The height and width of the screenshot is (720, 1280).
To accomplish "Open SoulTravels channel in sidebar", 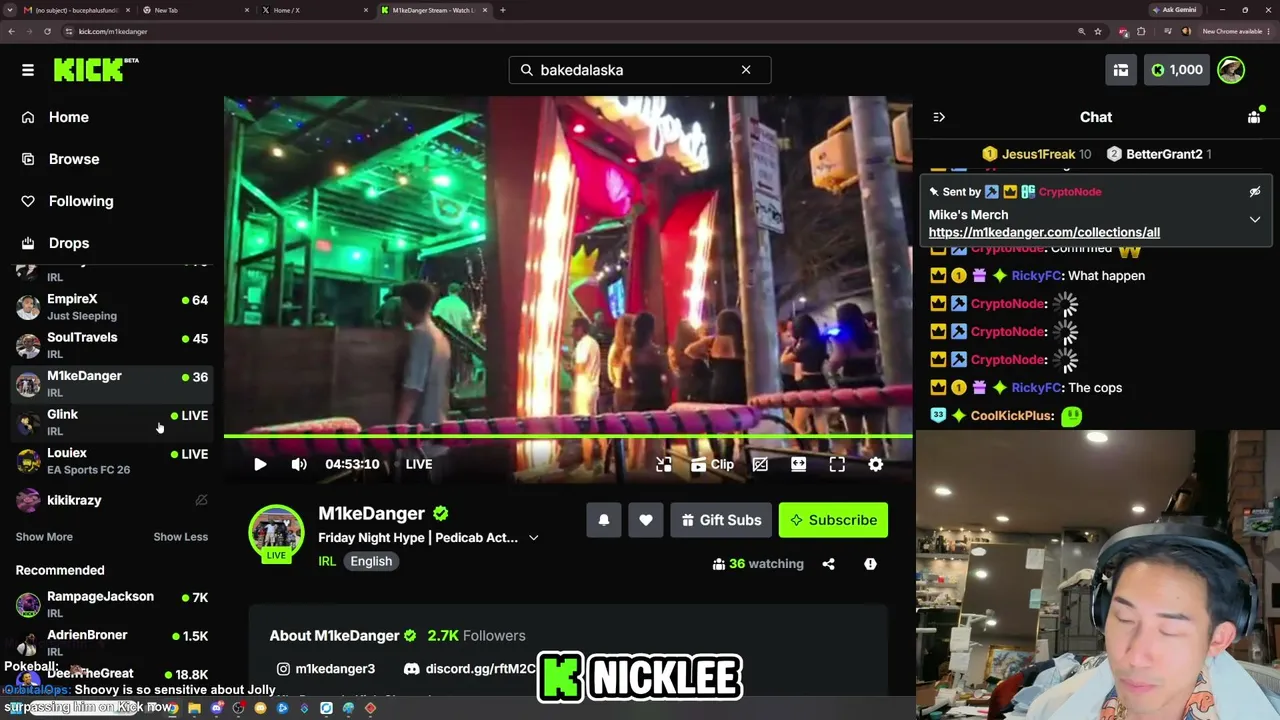I will (112, 345).
